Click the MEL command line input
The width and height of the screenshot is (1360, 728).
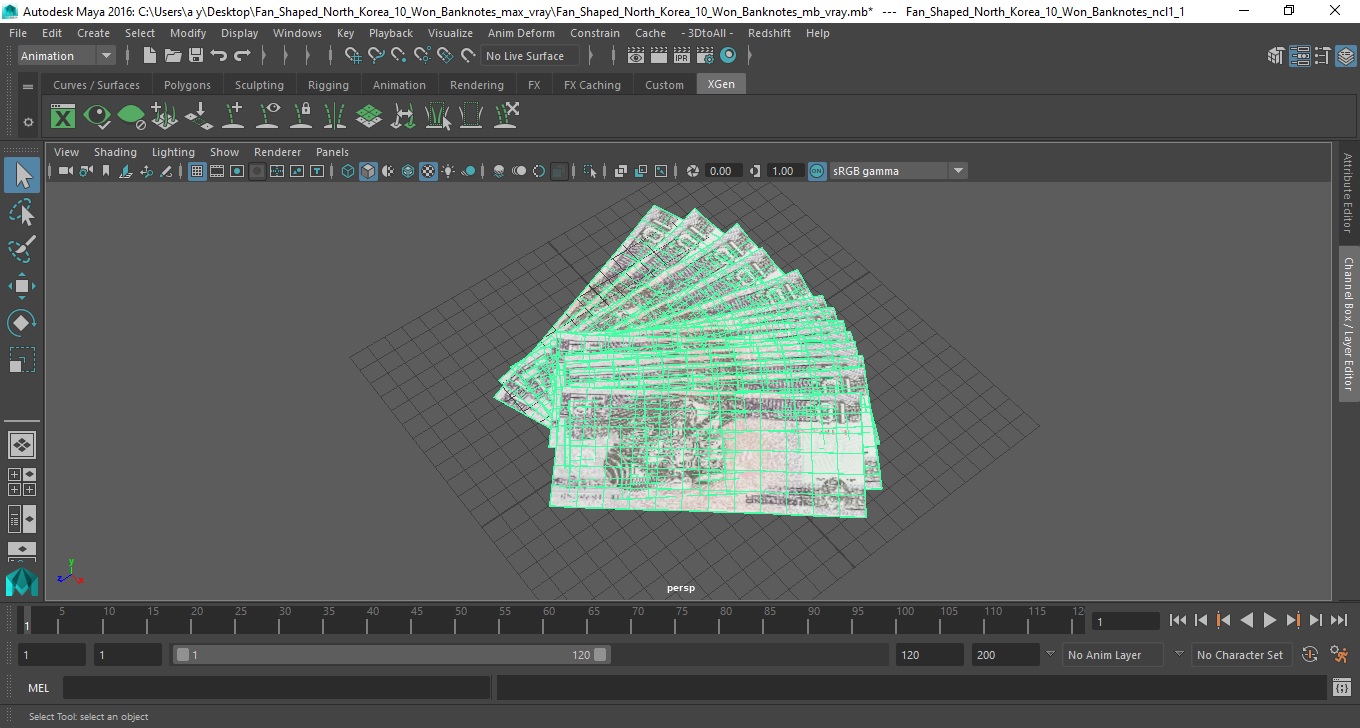276,688
